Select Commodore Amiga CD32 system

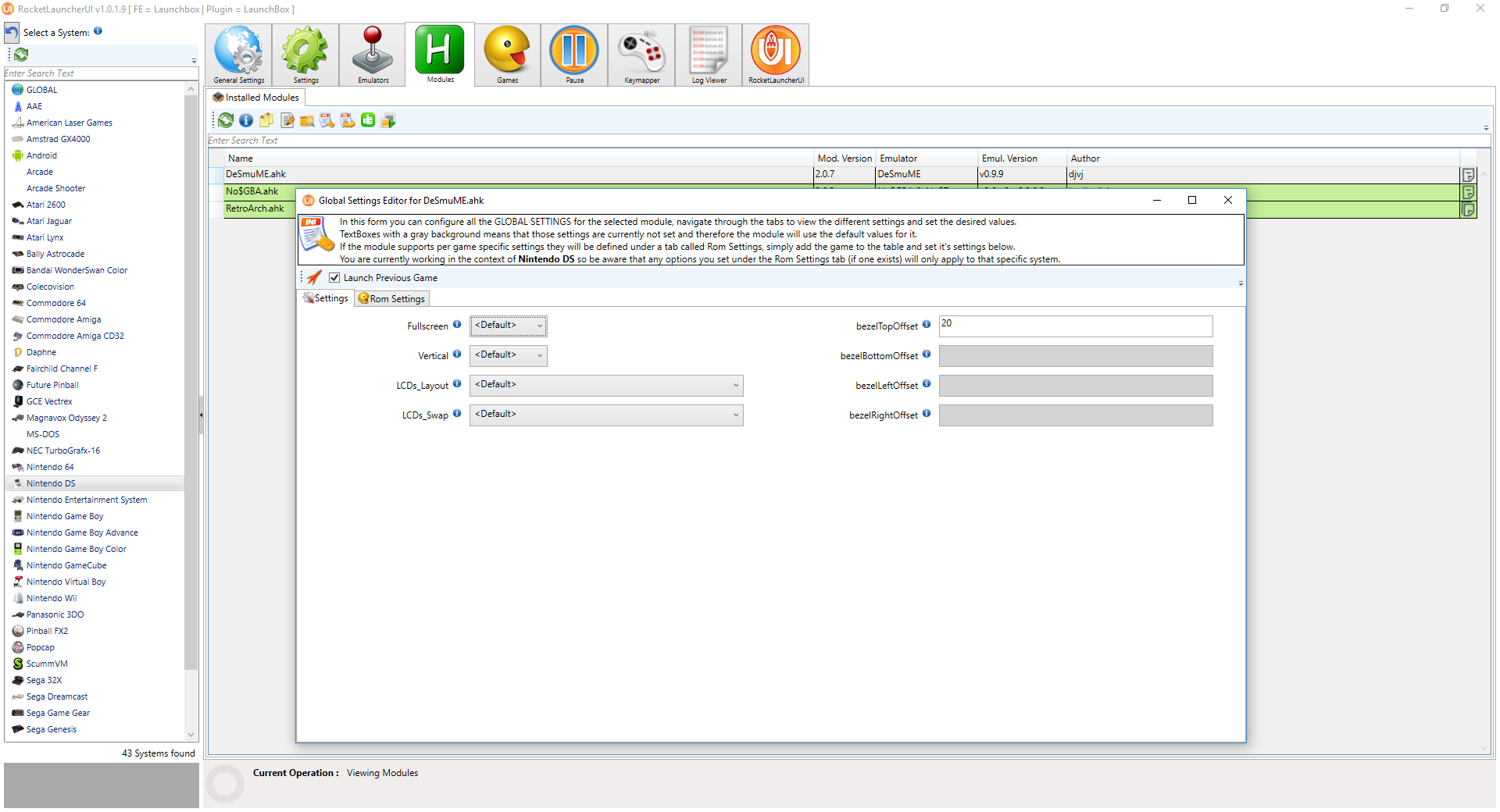pyautogui.click(x=75, y=336)
